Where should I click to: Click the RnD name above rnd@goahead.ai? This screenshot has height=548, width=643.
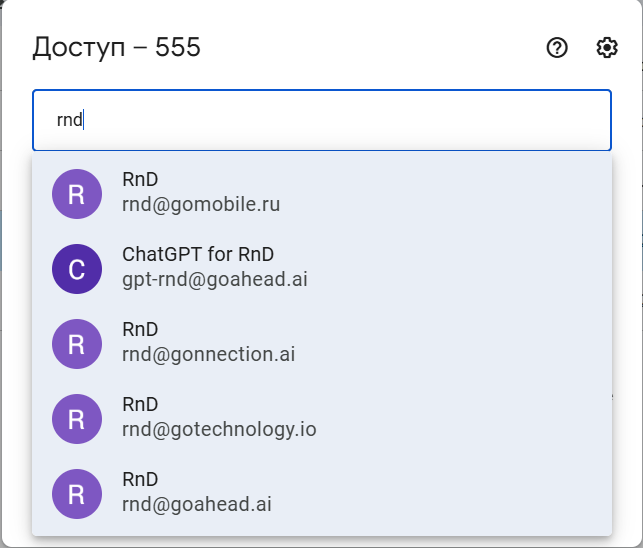(x=140, y=480)
